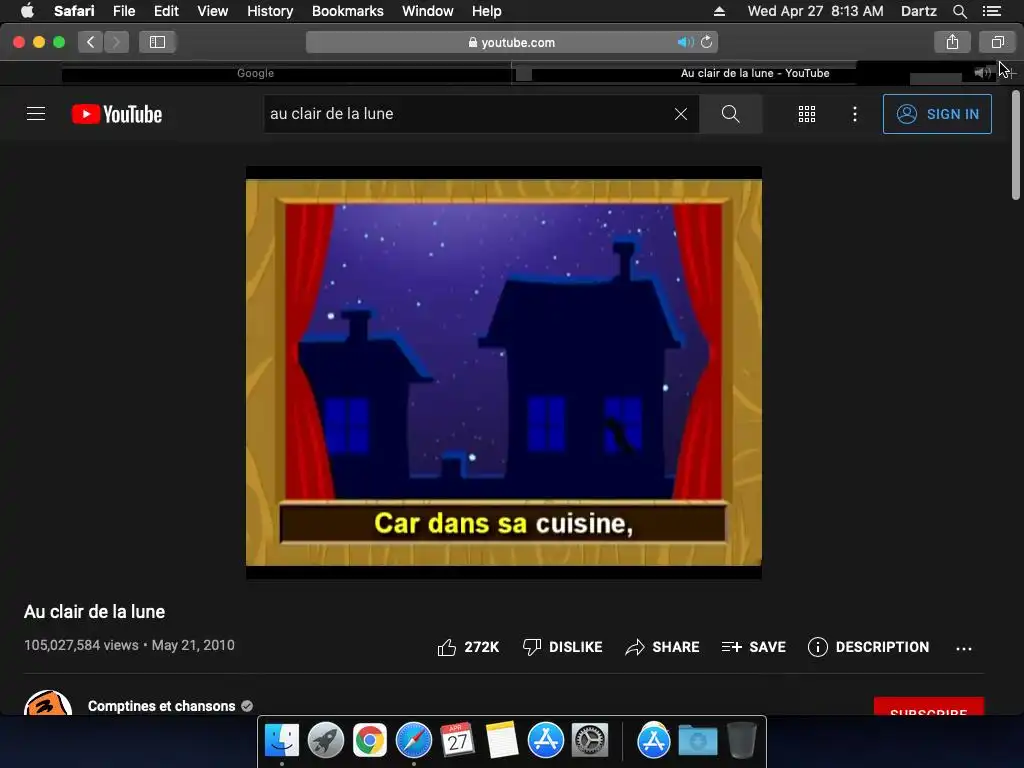The height and width of the screenshot is (768, 1024).
Task: Like the video with thumbs-up icon
Action: pos(468,647)
